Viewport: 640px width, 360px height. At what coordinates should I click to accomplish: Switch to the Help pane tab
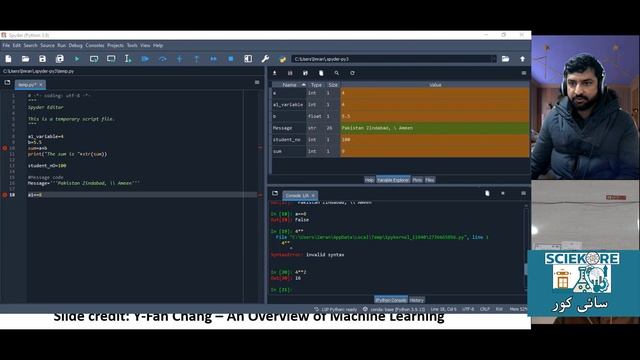(369, 180)
